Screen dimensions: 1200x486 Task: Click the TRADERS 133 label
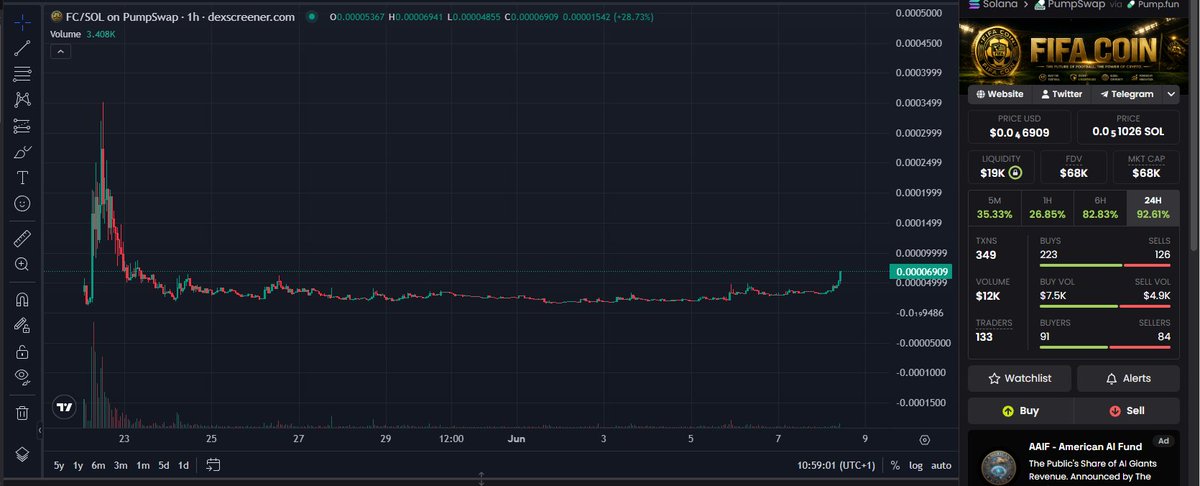tap(993, 330)
